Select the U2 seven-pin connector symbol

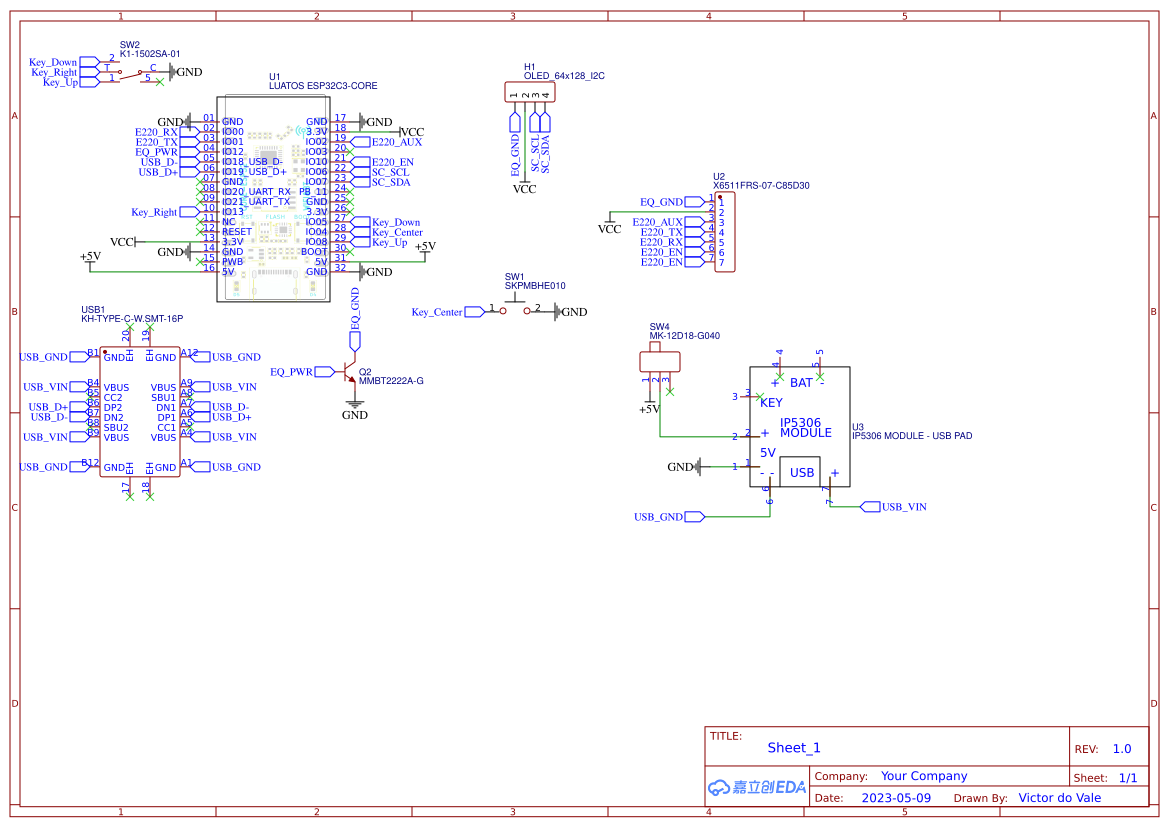pos(725,232)
